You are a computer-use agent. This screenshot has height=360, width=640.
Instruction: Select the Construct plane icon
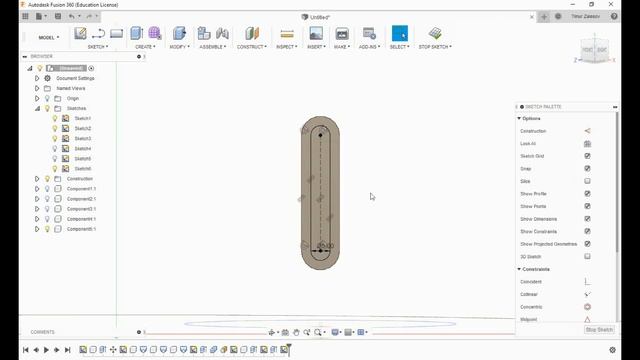(252, 33)
